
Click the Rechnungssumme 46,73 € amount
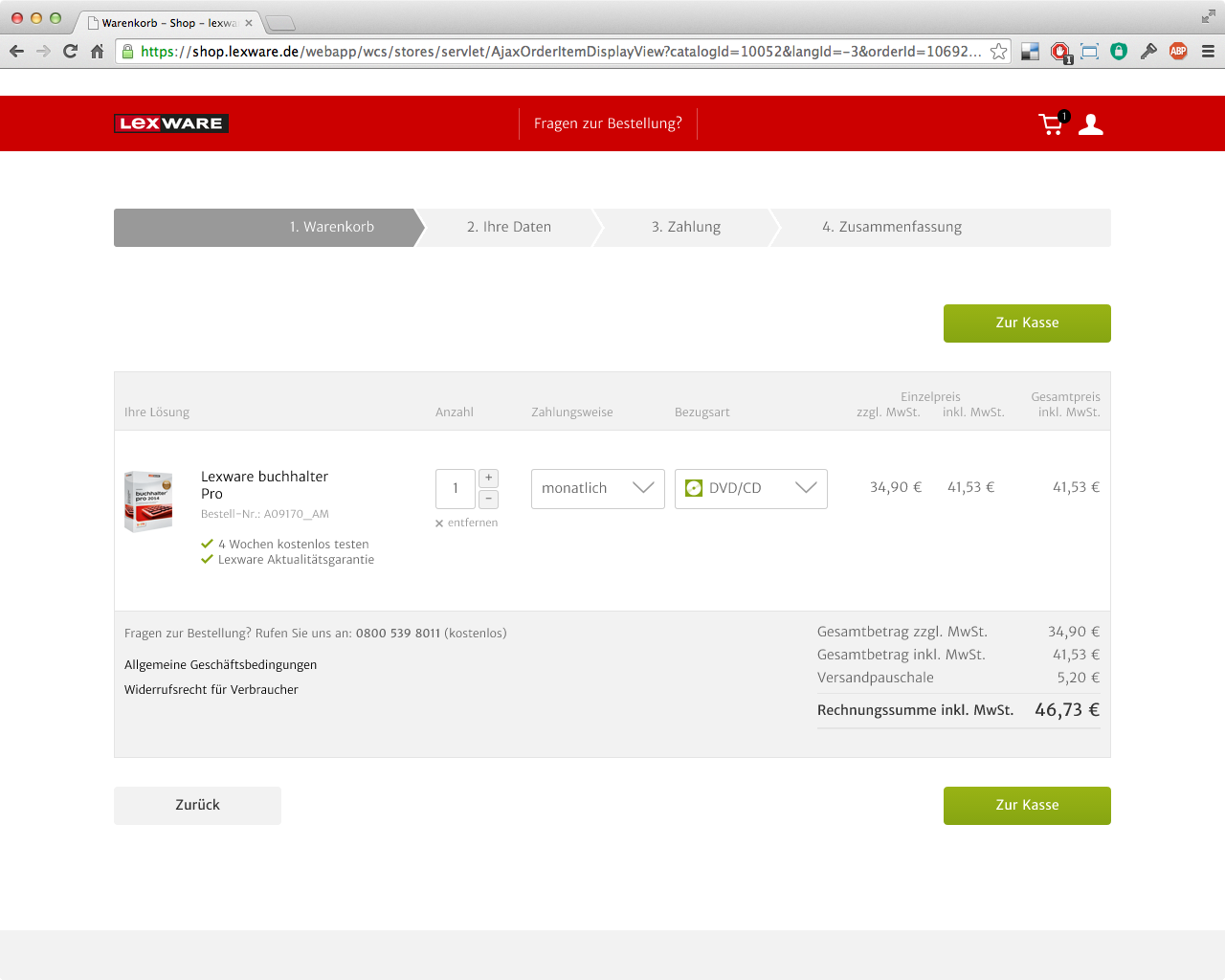(1067, 710)
